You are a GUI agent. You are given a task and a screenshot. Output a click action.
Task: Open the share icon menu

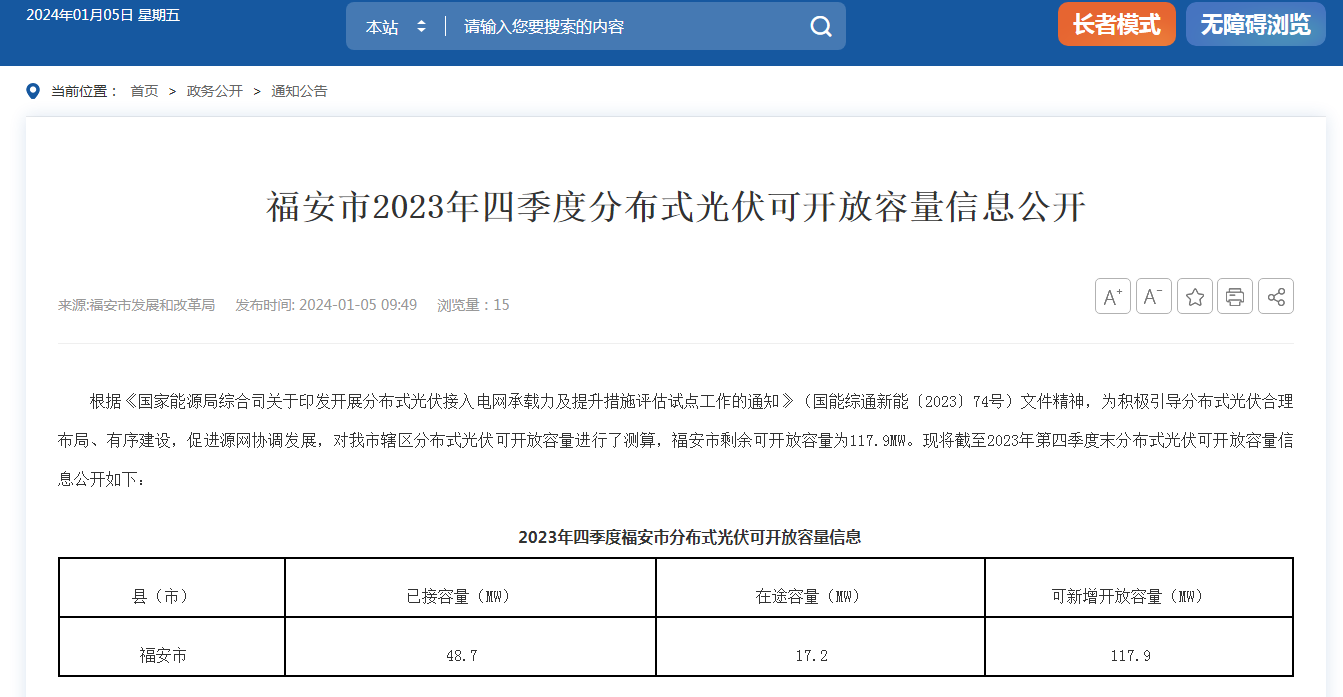(x=1276, y=296)
